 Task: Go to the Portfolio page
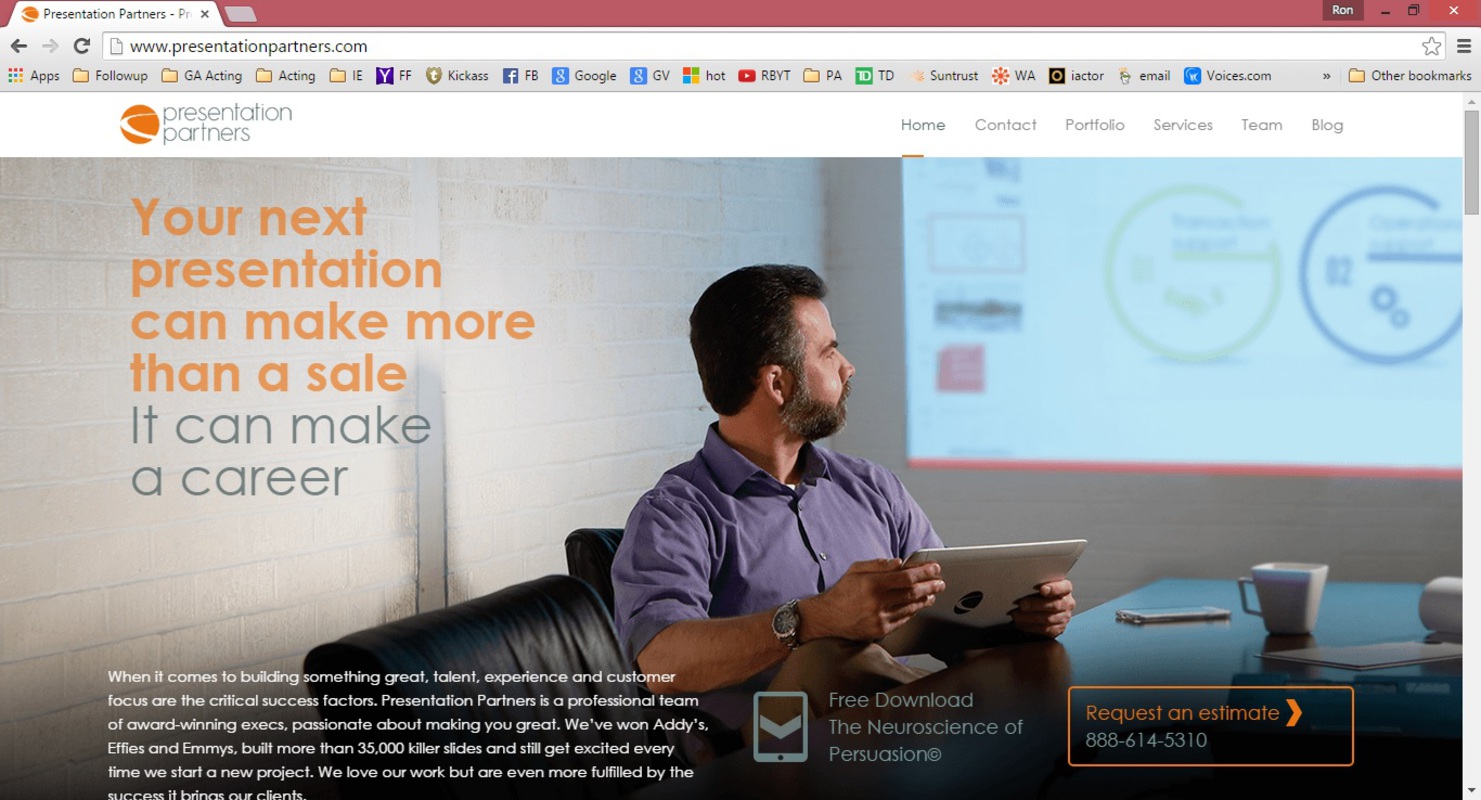[1094, 125]
